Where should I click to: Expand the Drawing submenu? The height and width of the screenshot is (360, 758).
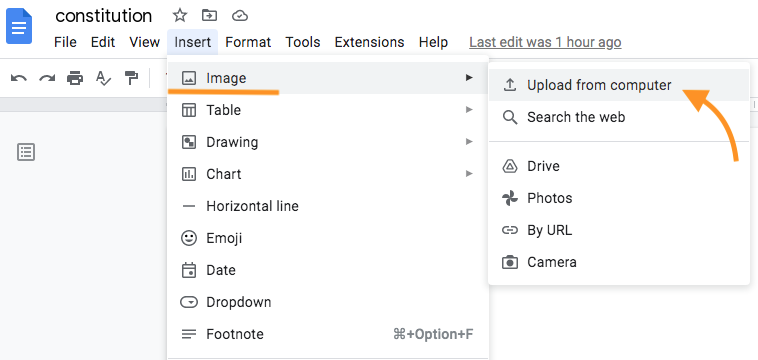click(x=328, y=142)
